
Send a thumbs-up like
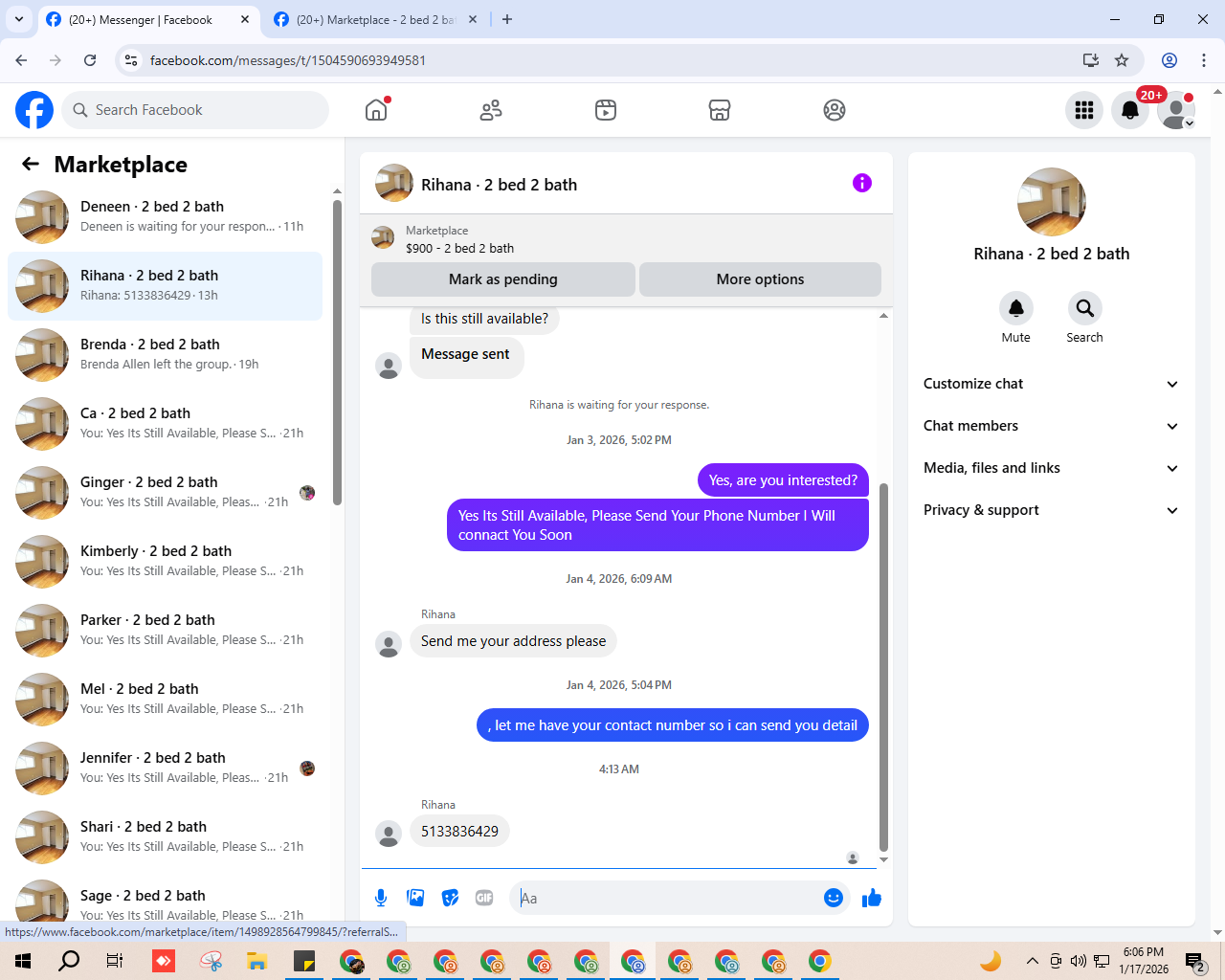[872, 898]
